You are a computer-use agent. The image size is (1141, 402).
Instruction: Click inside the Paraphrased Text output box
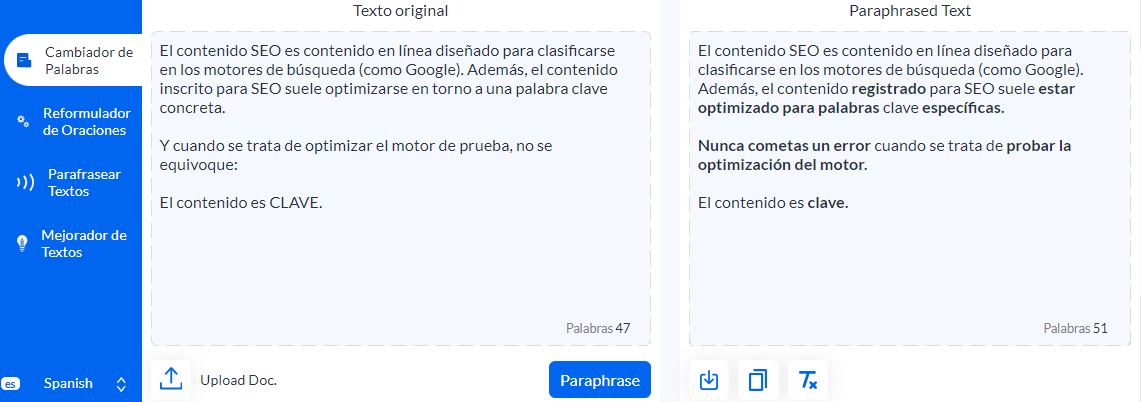(908, 189)
